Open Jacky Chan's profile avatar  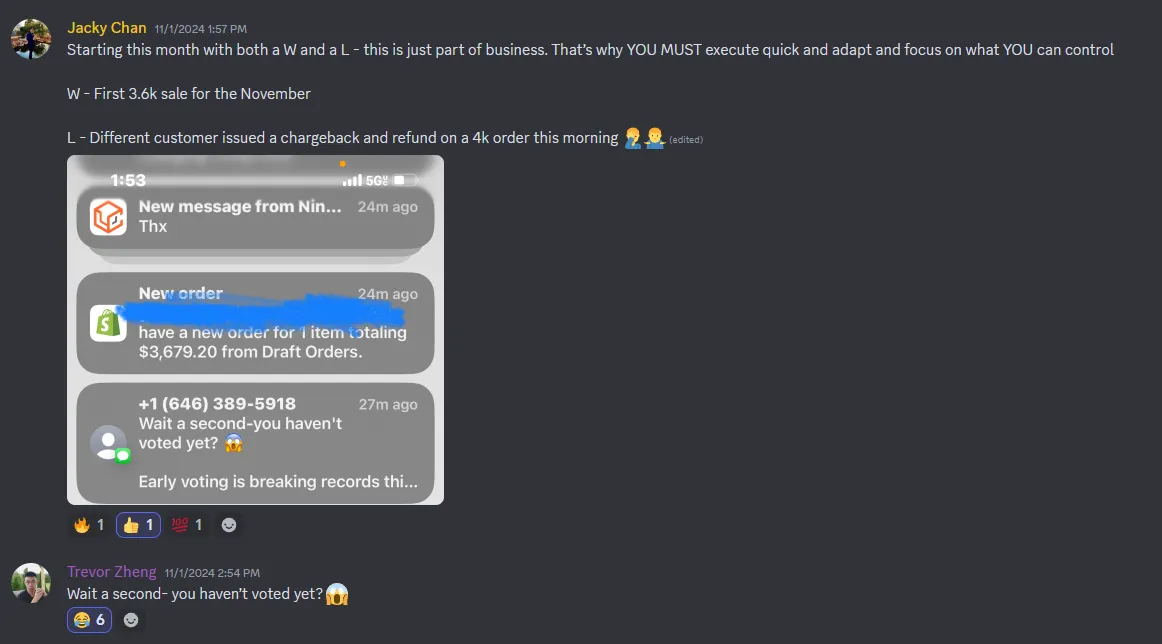(31, 39)
